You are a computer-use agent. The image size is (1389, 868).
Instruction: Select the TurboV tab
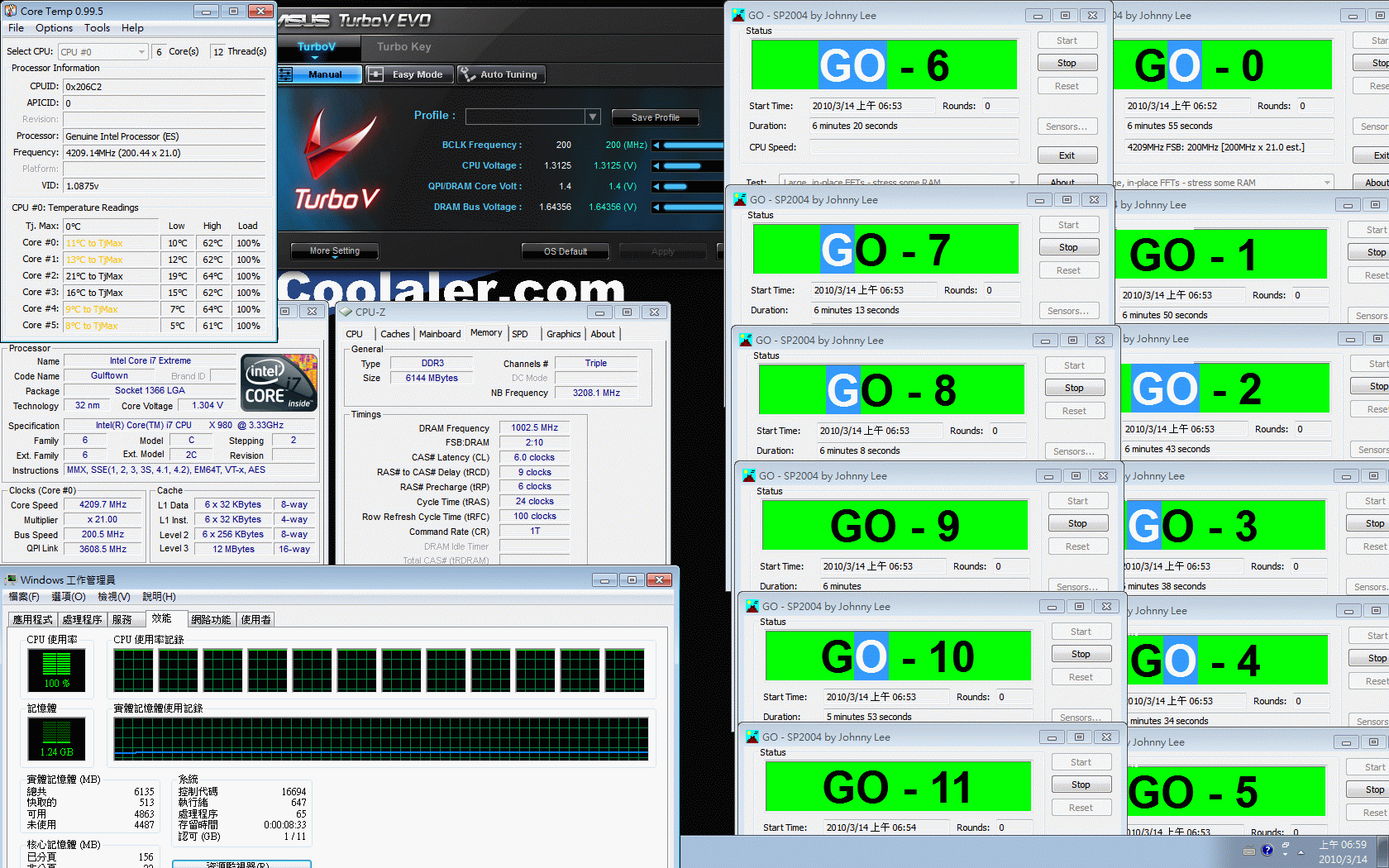point(317,47)
